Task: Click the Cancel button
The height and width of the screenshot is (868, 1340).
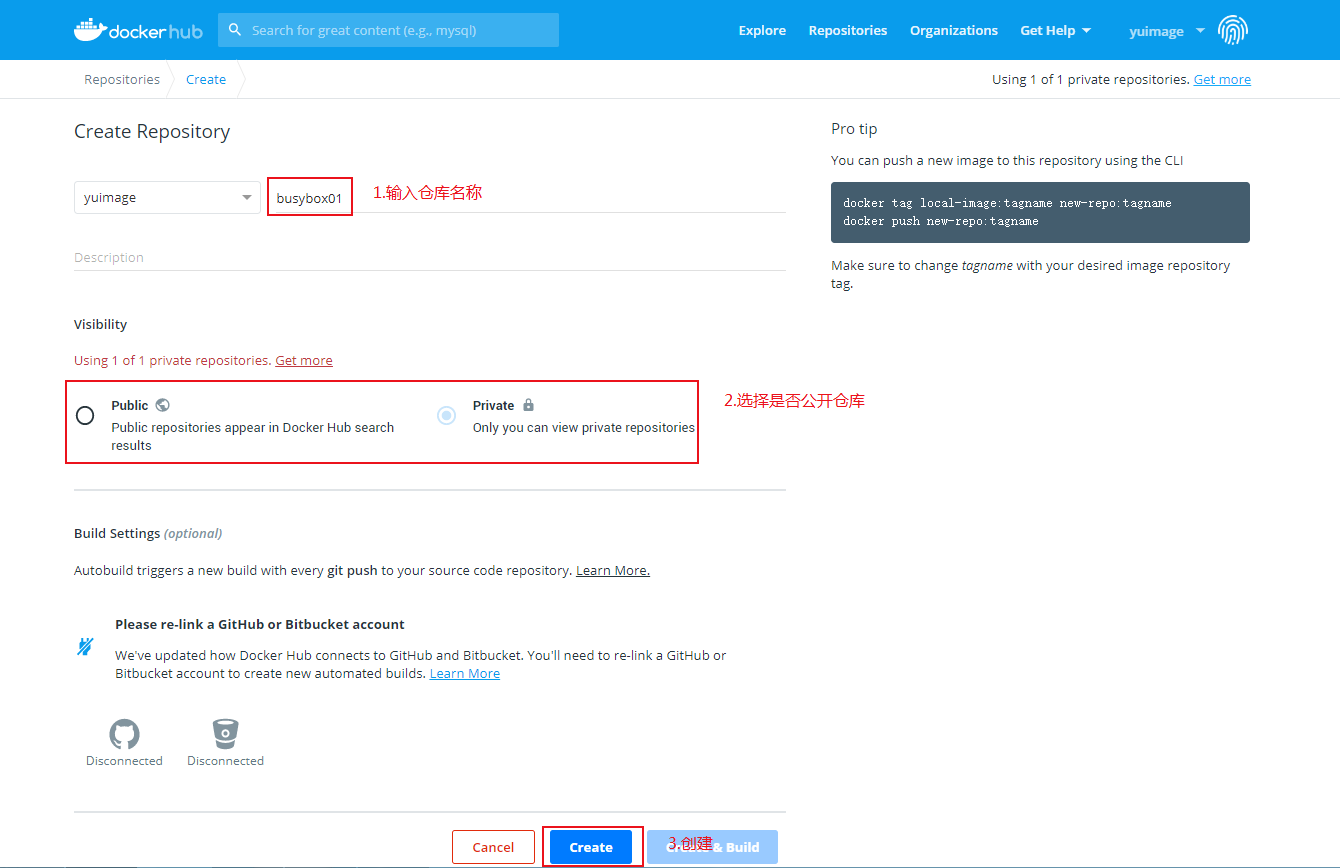Action: 493,847
